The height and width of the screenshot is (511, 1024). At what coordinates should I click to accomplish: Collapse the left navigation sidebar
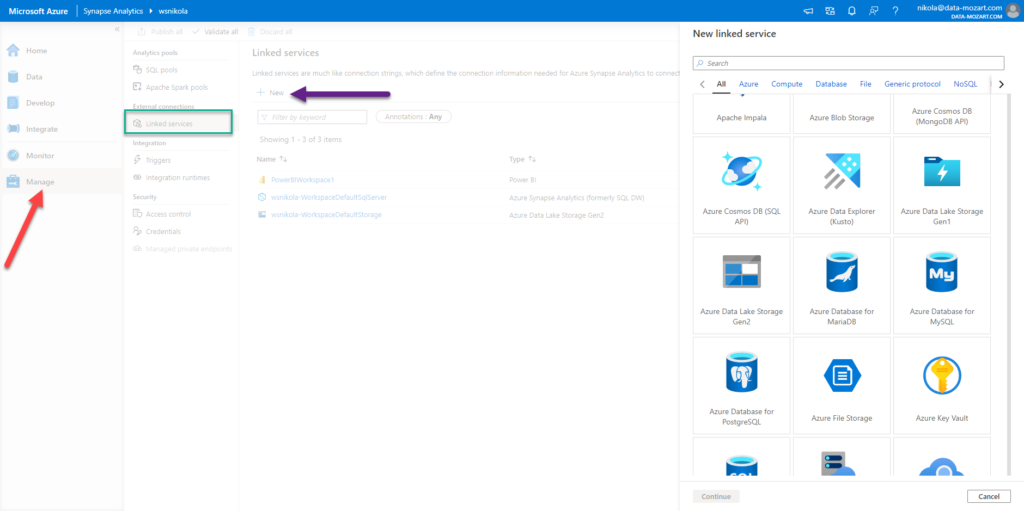[x=117, y=29]
